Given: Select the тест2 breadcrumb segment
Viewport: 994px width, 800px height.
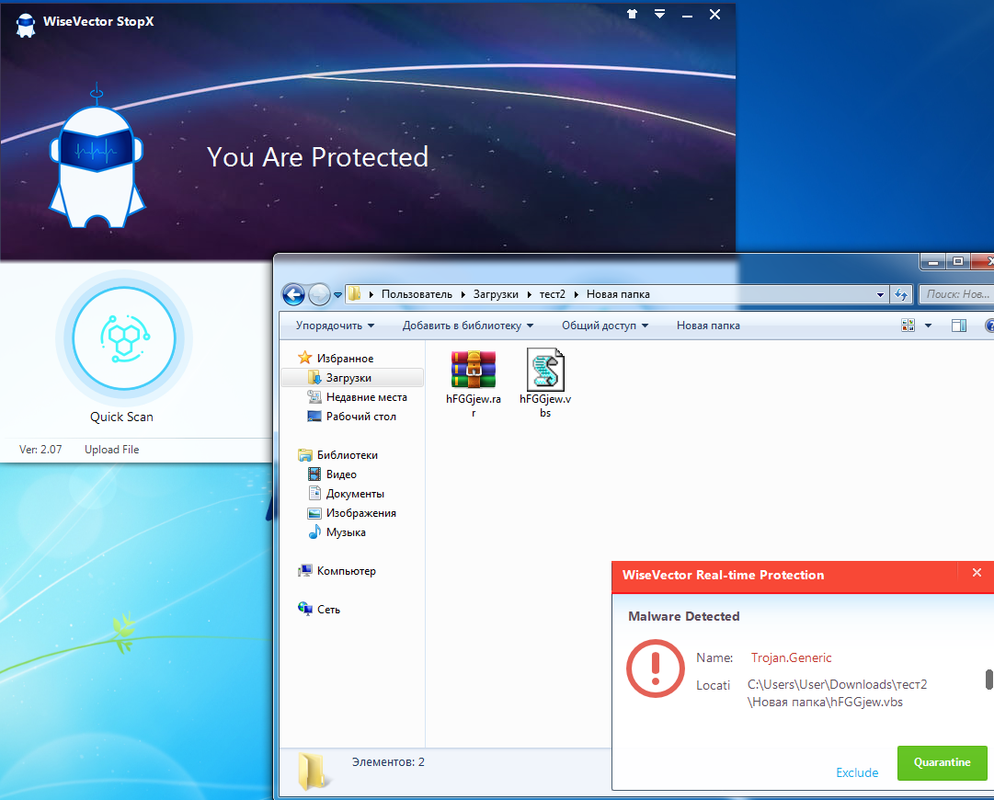Looking at the screenshot, I should [552, 294].
